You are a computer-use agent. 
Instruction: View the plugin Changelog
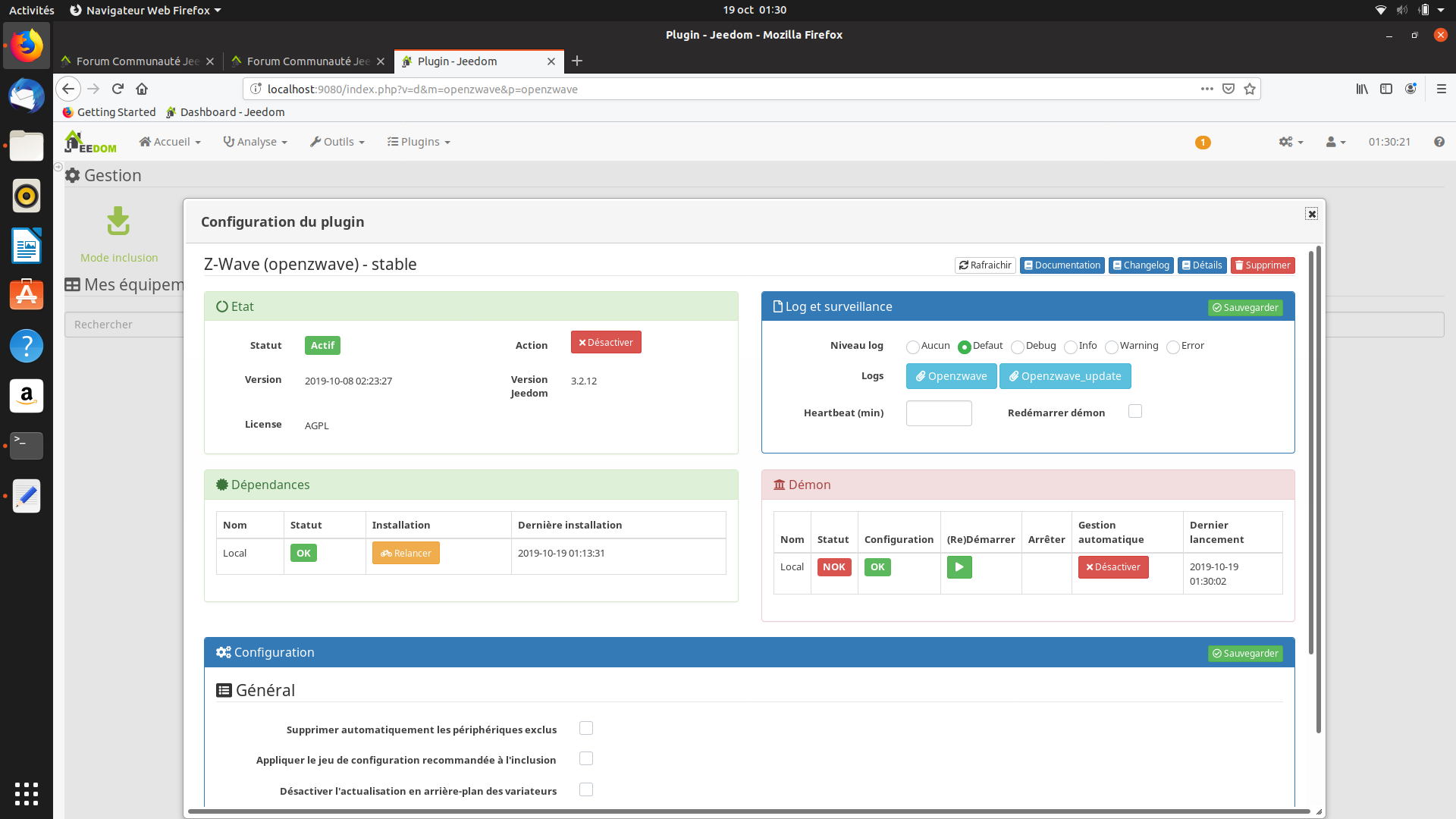(x=1141, y=265)
